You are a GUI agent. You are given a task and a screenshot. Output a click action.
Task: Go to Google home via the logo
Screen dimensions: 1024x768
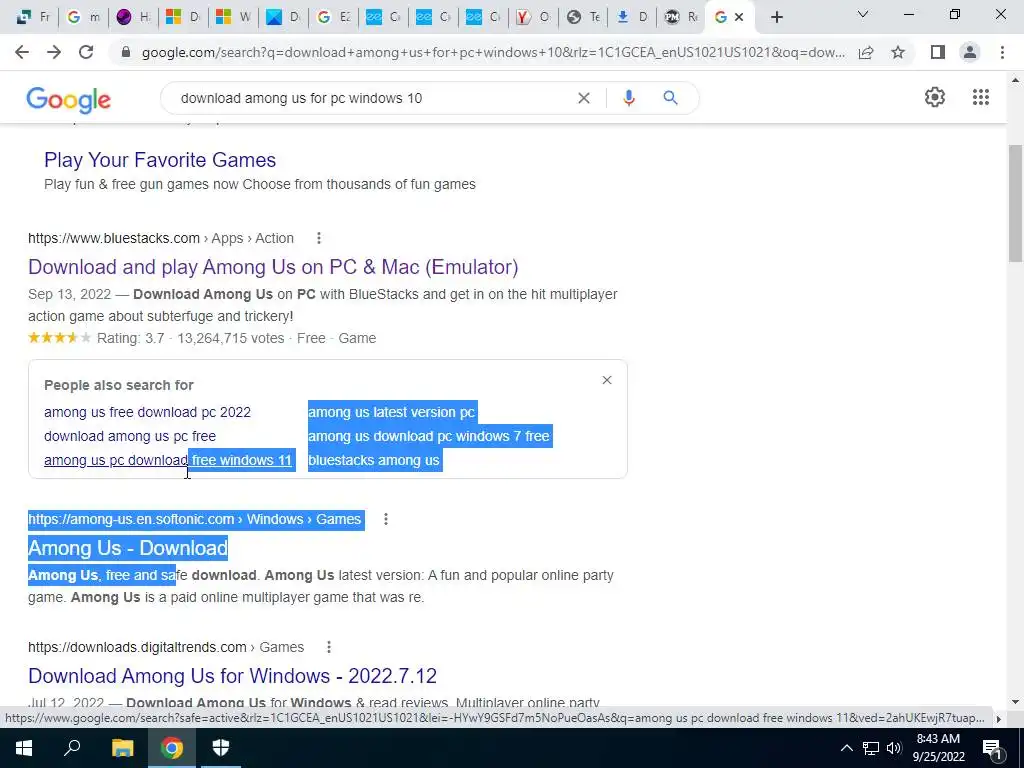(x=69, y=99)
